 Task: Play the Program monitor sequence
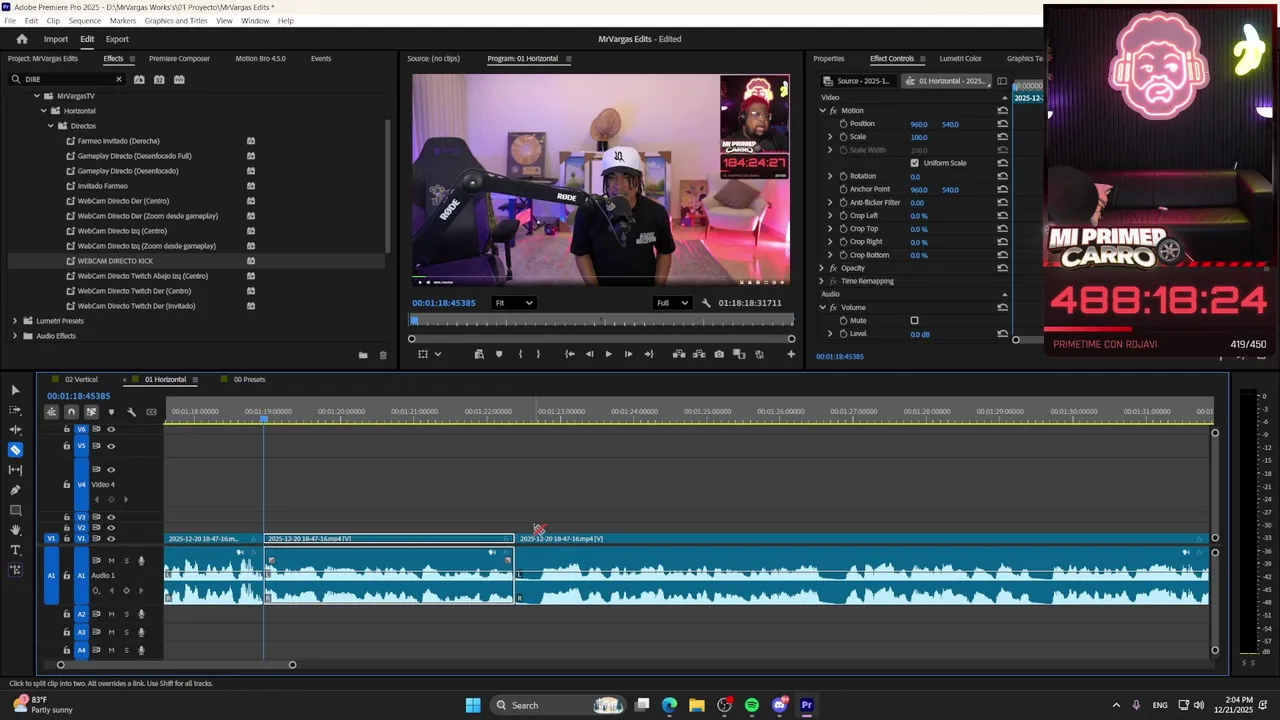(608, 354)
